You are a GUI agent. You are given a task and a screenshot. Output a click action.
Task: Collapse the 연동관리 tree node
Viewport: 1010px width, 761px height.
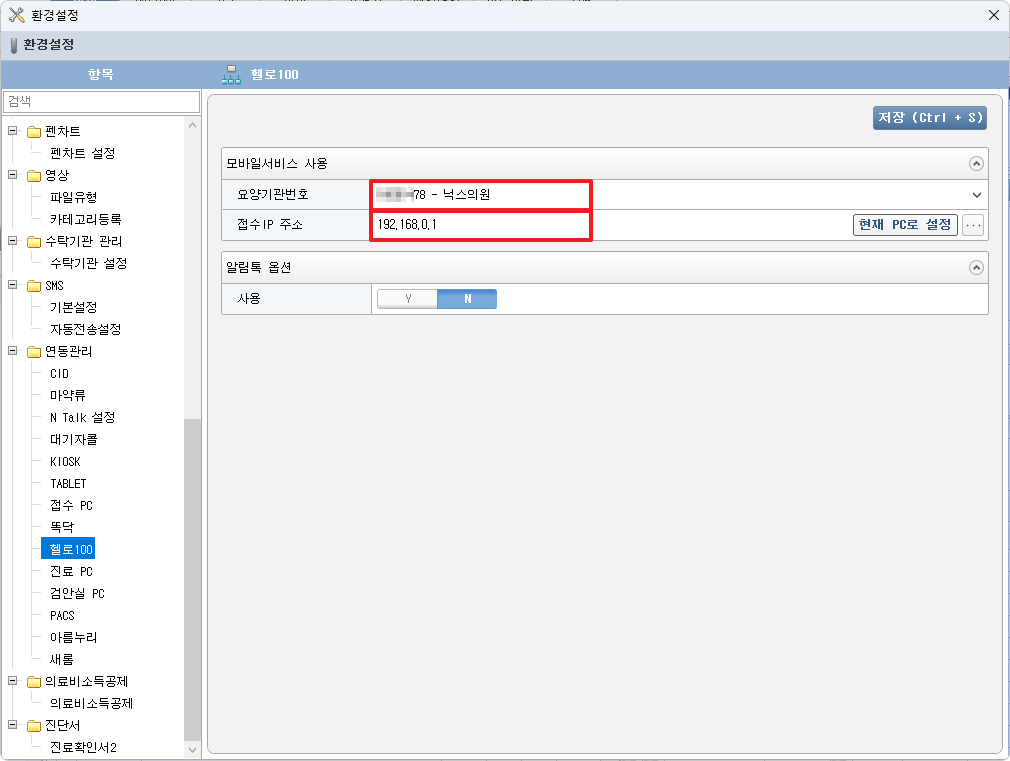[13, 352]
